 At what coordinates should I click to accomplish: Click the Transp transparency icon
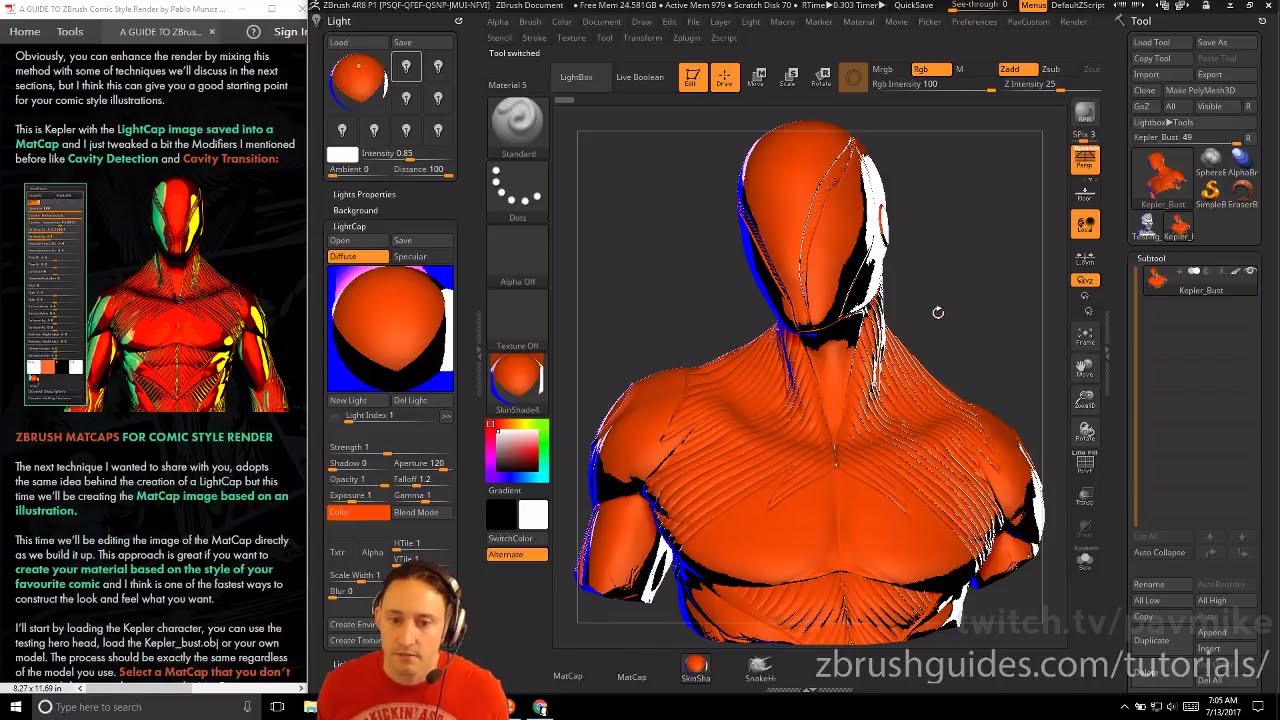point(1085,496)
